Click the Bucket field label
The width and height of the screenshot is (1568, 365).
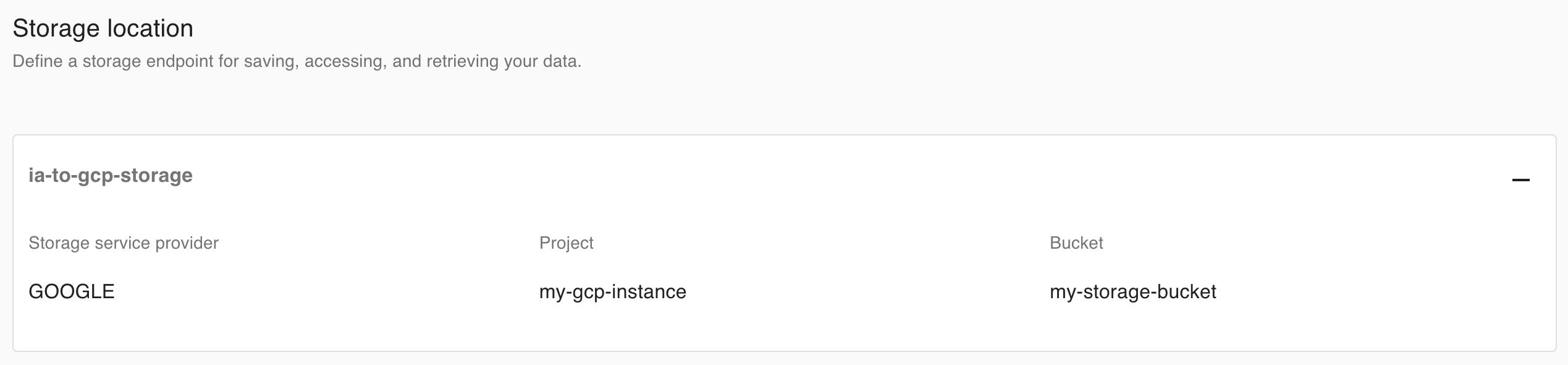click(x=1076, y=243)
